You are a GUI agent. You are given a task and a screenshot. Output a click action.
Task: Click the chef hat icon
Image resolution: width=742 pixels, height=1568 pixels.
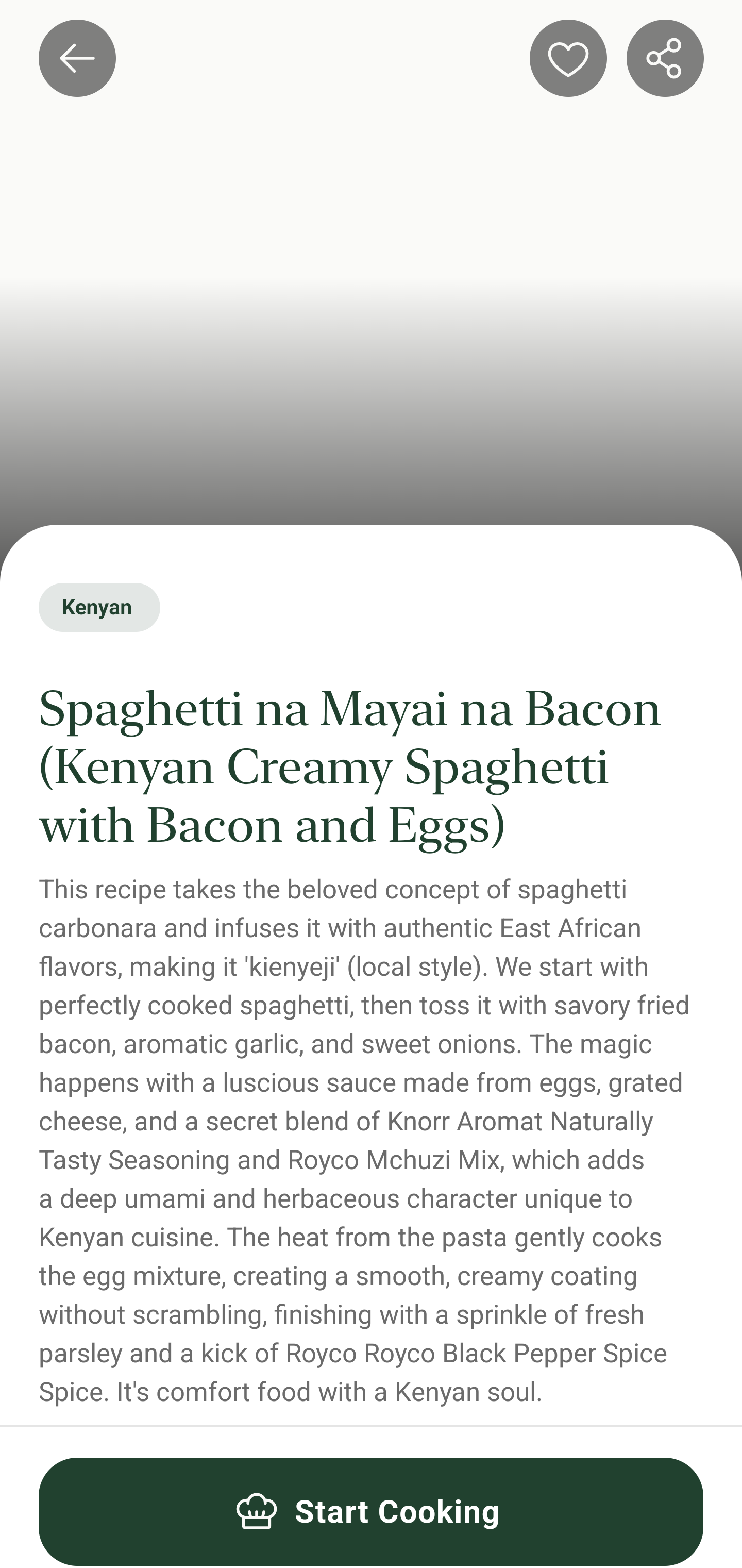(x=256, y=1510)
